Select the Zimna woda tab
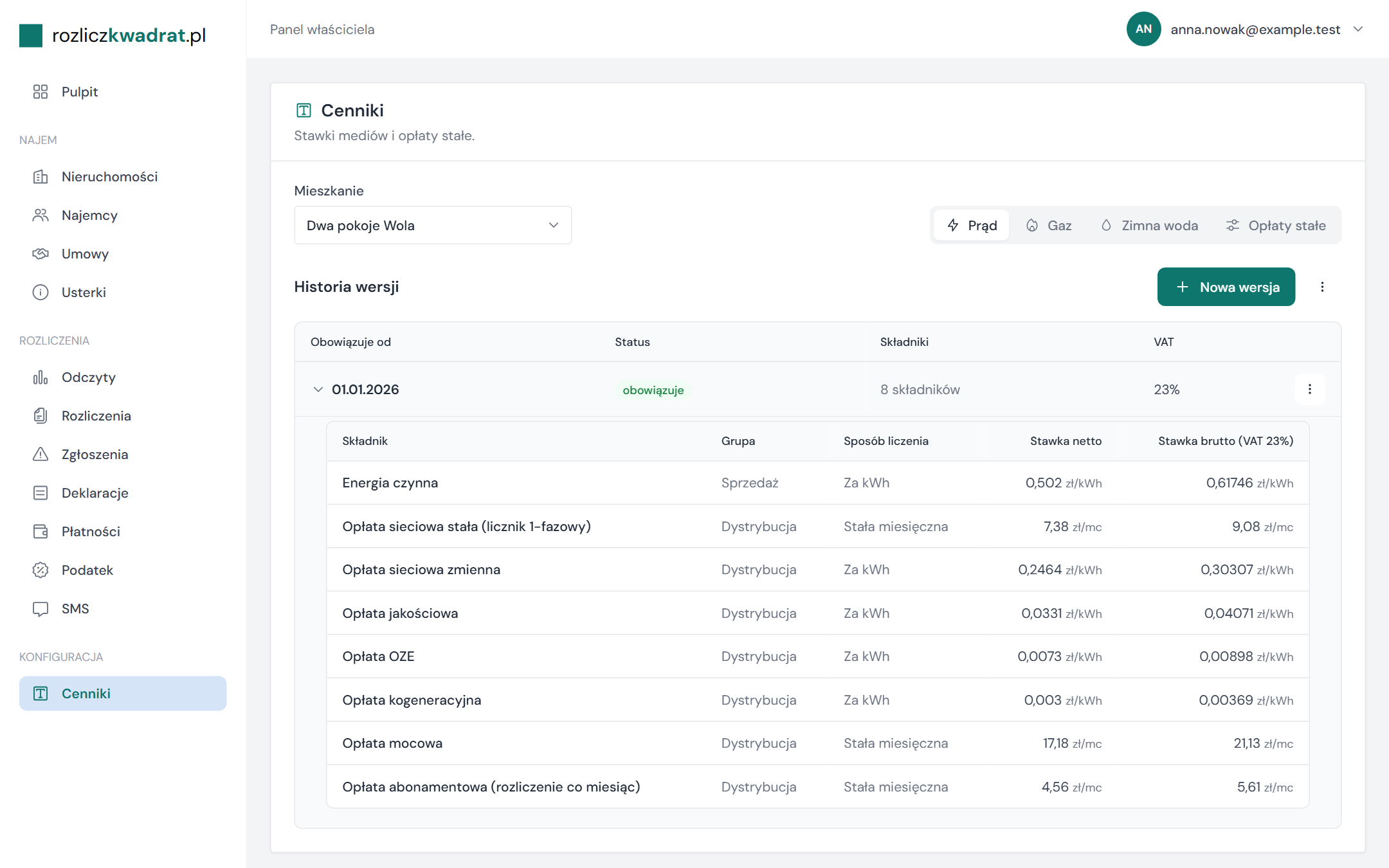This screenshot has width=1389, height=868. [1149, 225]
